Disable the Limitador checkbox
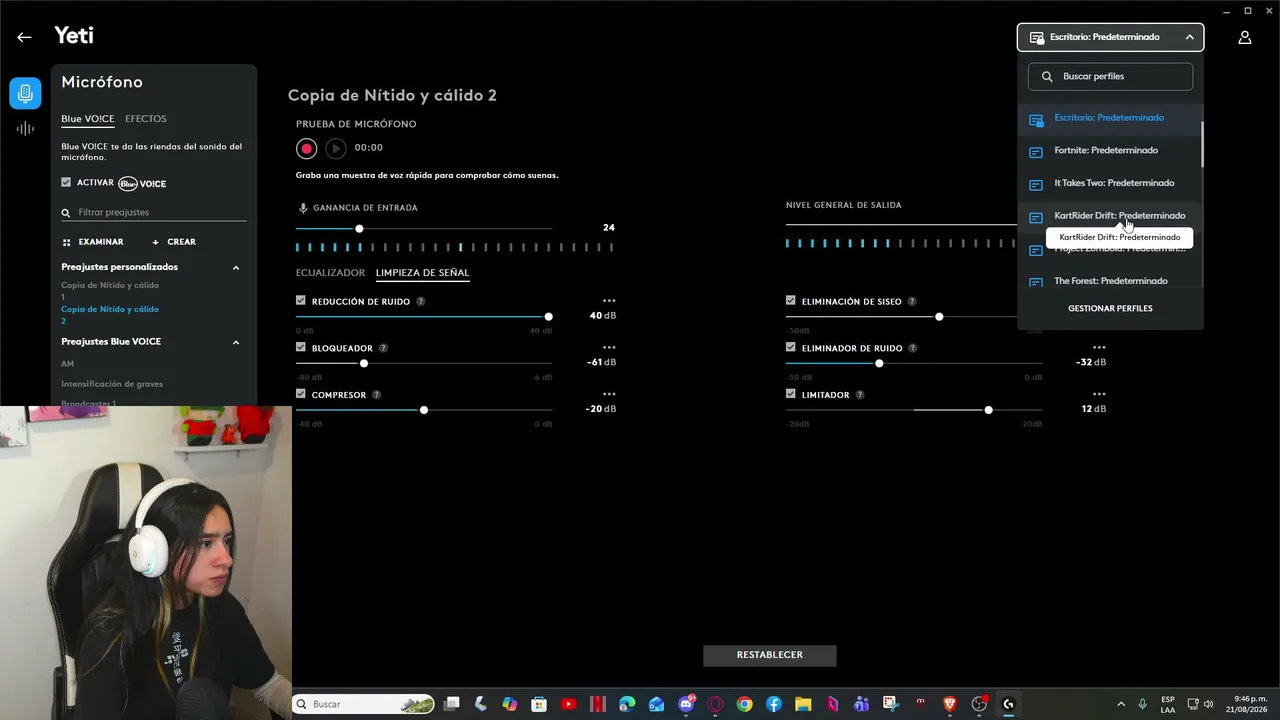1280x720 pixels. pyautogui.click(x=791, y=394)
